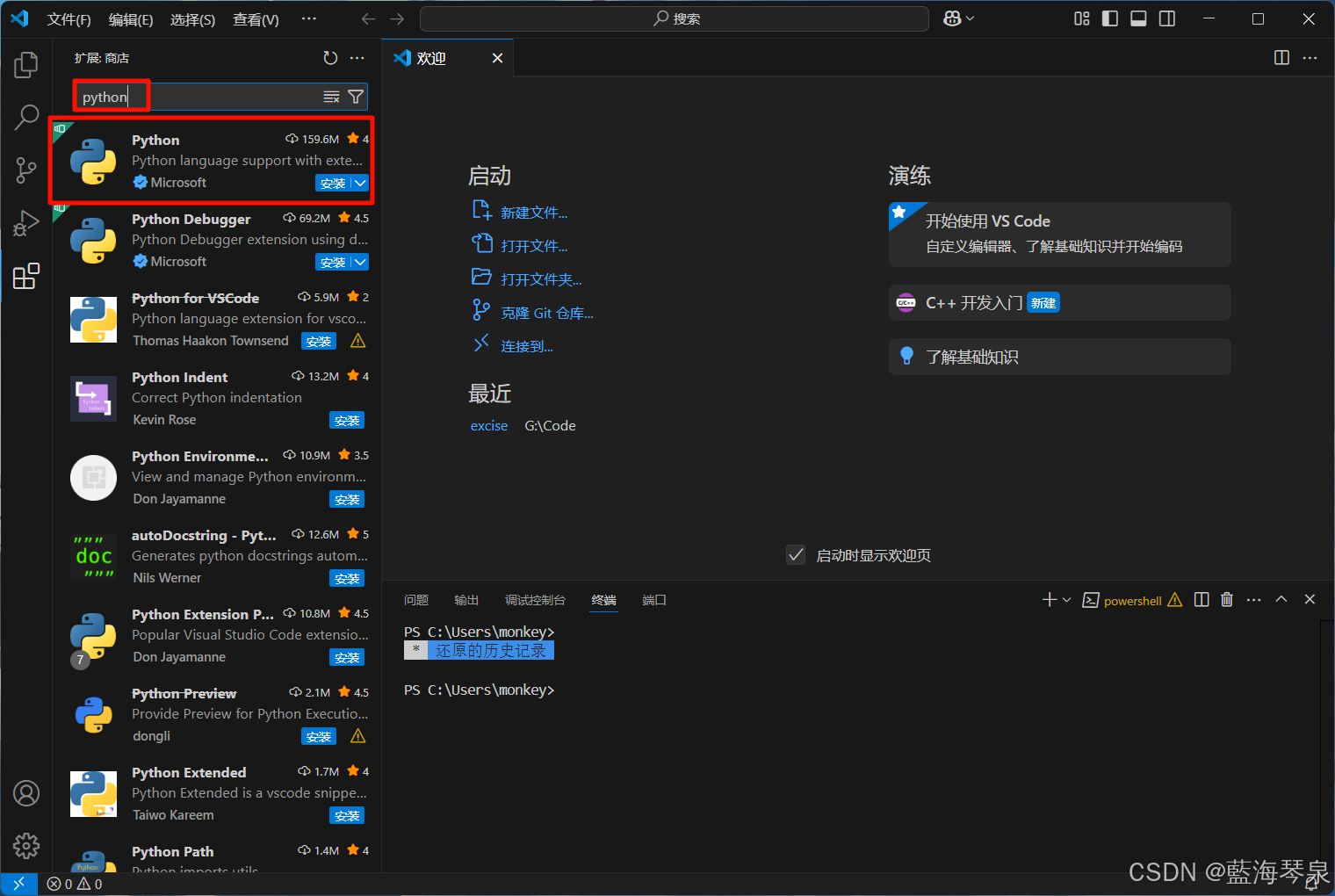Switch to the 调试控制台 panel tab

pos(535,600)
